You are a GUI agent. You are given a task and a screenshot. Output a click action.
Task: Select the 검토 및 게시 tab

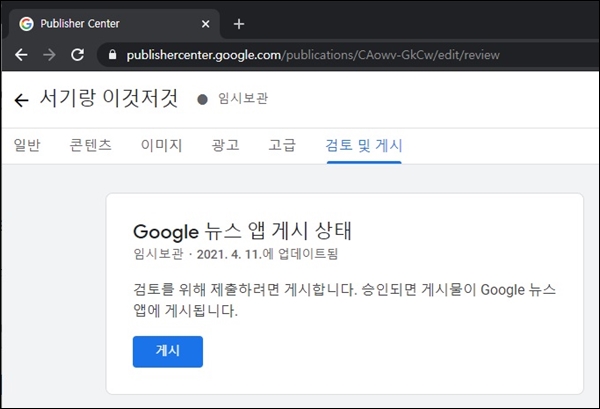[x=364, y=145]
